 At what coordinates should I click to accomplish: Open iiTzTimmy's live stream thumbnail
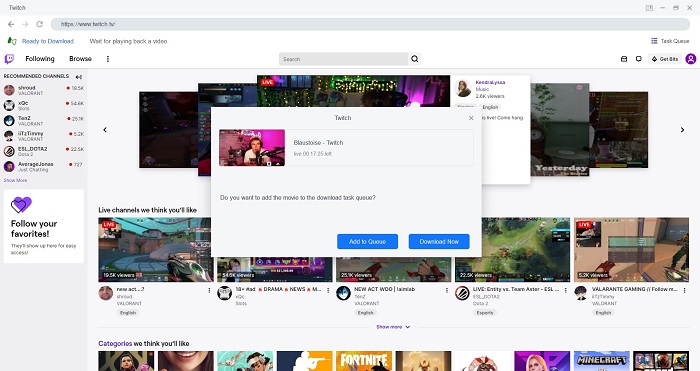[x=631, y=250]
